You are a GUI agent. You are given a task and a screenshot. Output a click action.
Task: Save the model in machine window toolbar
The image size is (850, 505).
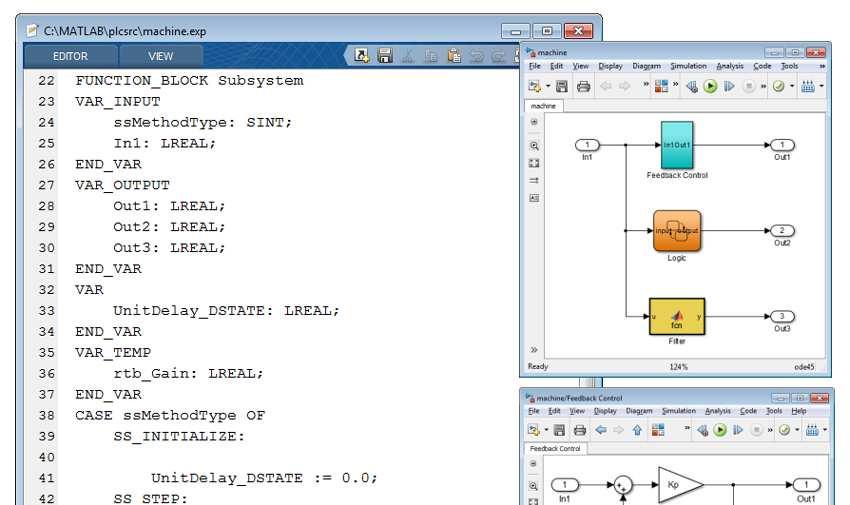coord(562,86)
